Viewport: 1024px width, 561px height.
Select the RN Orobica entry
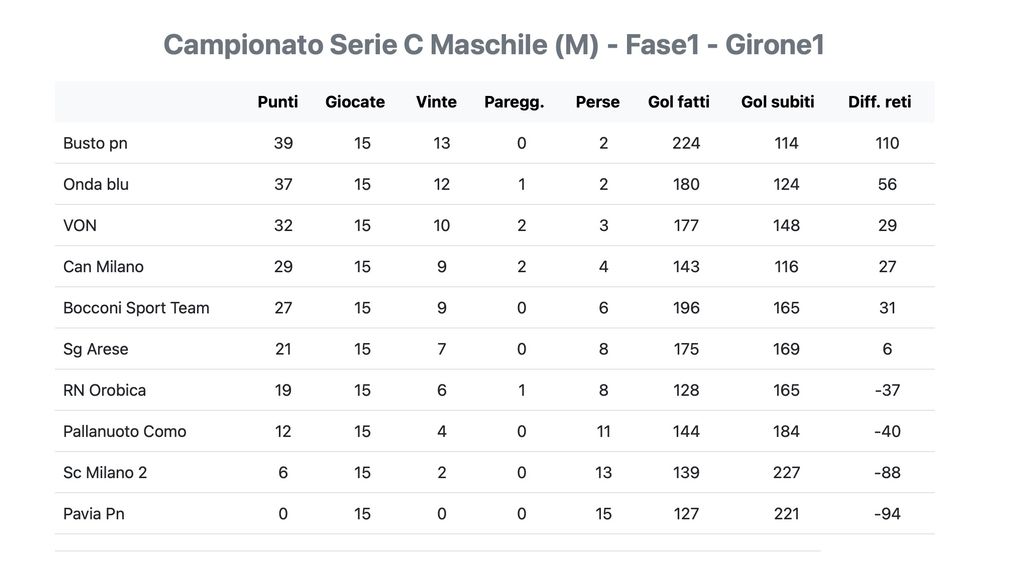(x=104, y=390)
